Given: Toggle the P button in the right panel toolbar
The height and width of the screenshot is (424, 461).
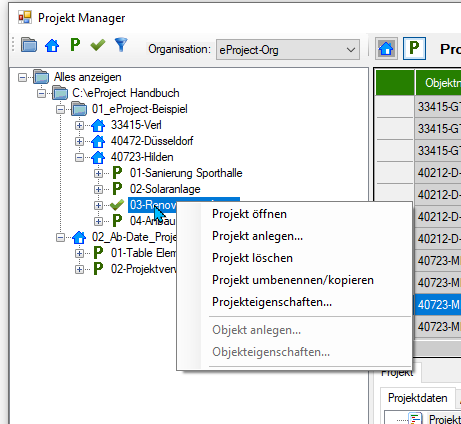Looking at the screenshot, I should (414, 49).
